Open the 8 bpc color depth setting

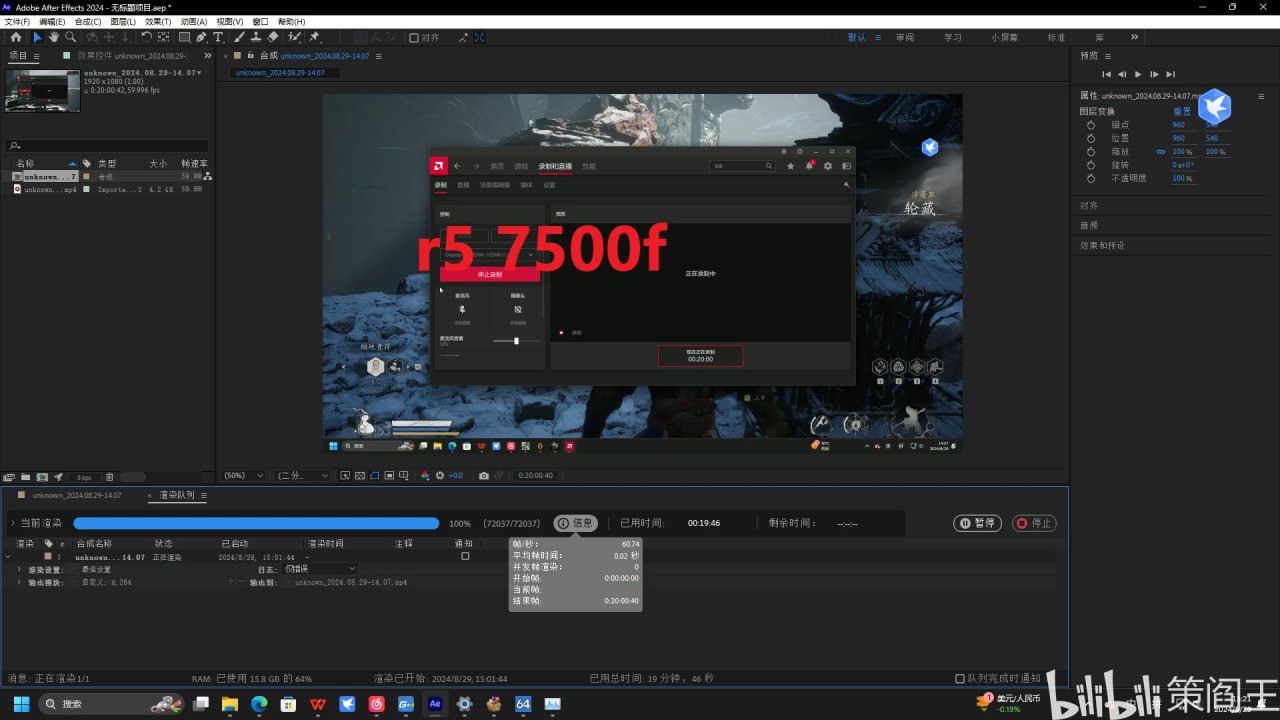[84, 477]
